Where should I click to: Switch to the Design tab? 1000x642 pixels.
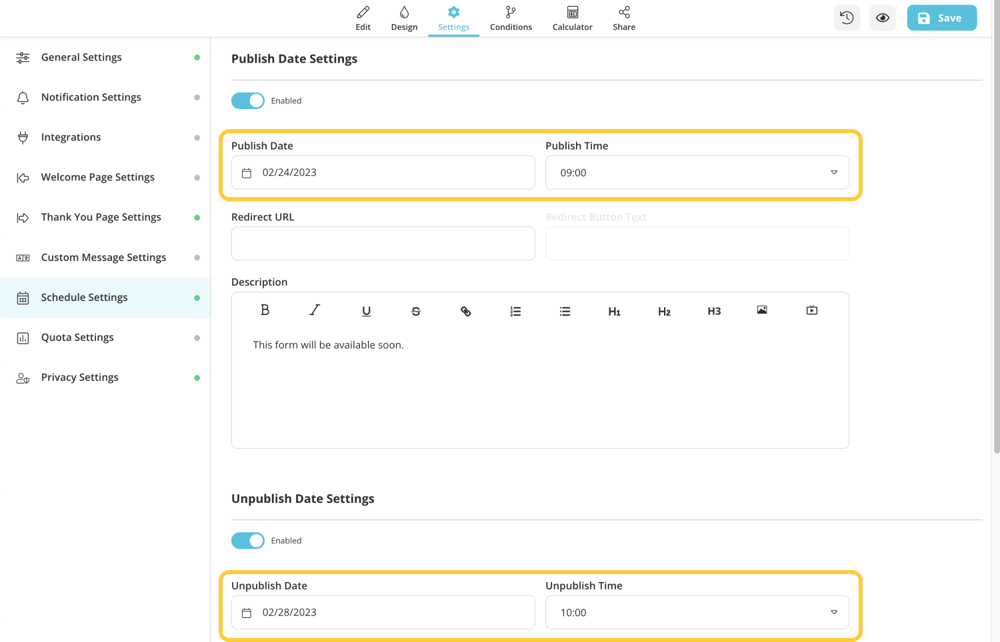(x=404, y=18)
